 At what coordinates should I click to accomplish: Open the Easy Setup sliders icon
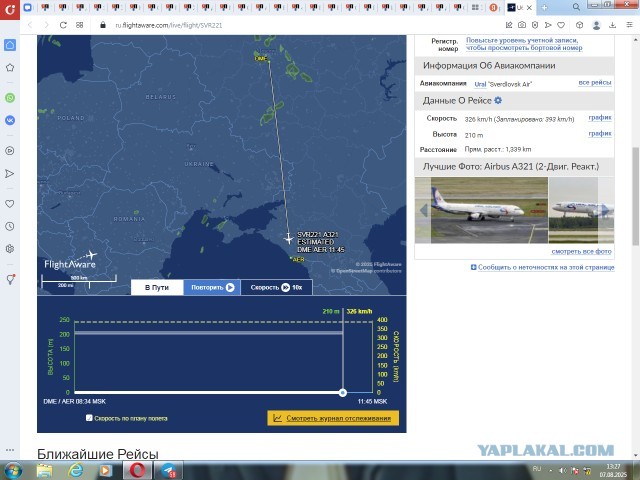click(629, 25)
